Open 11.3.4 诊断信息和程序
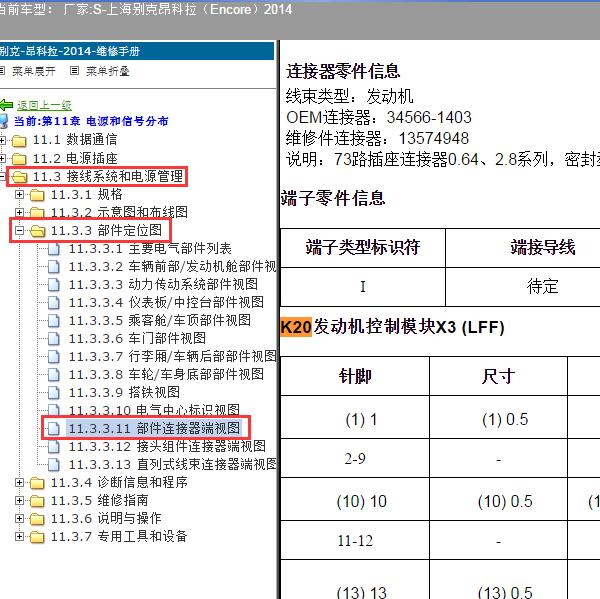Screen dimensions: 600x599 pyautogui.click(x=119, y=482)
